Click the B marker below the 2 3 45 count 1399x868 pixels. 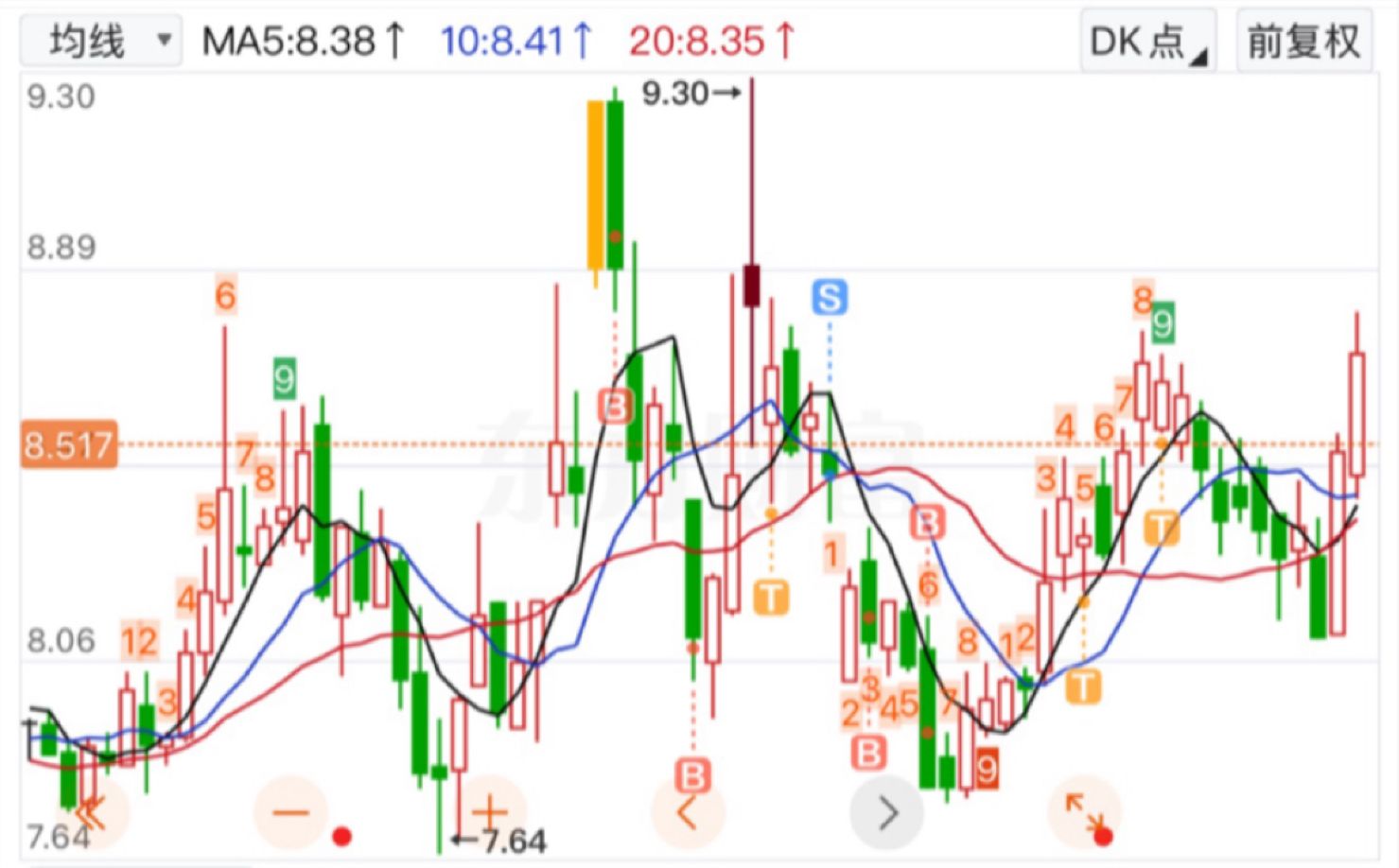(868, 753)
